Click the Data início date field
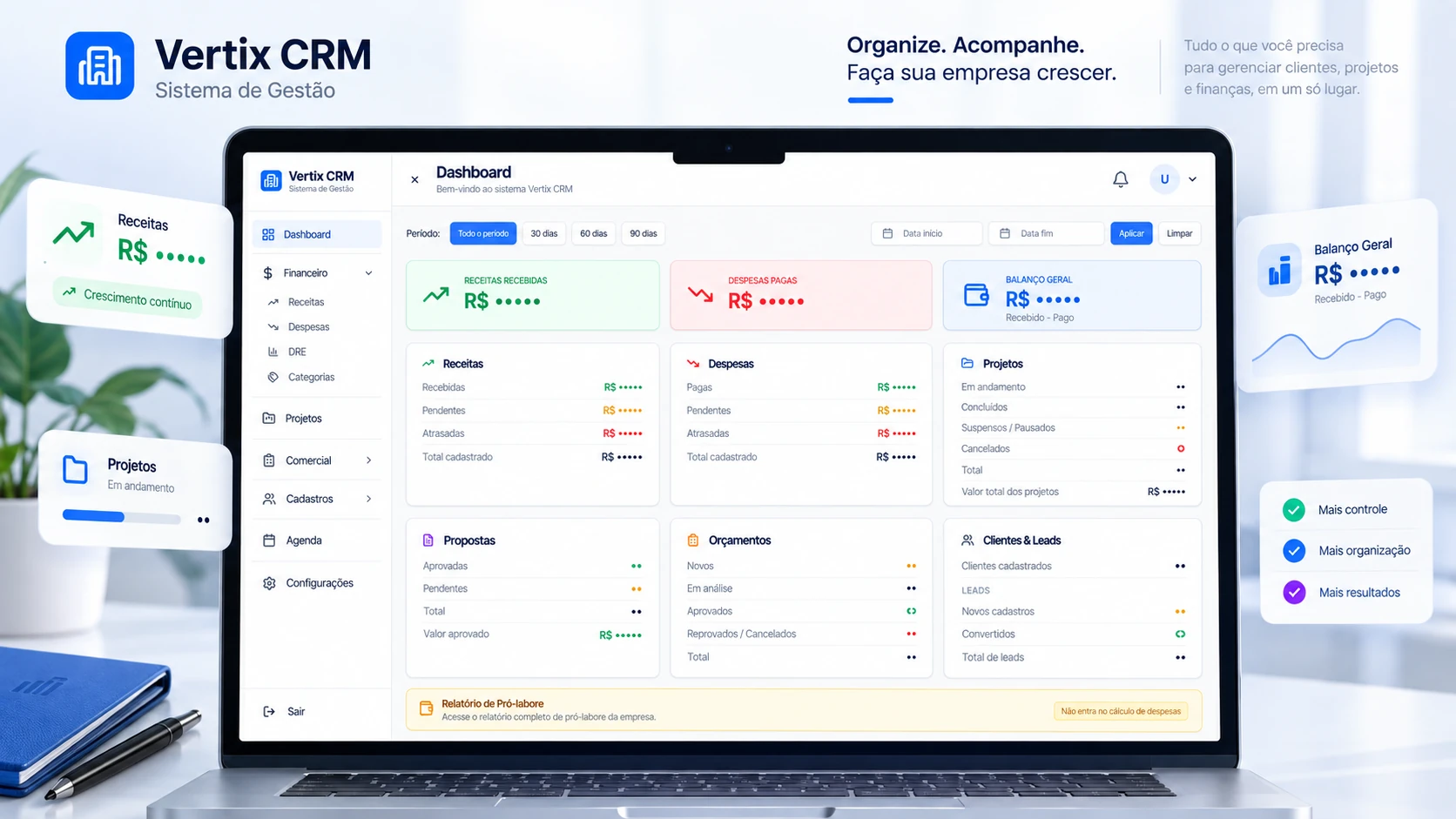Screen dimensions: 1456x819 (x=927, y=233)
